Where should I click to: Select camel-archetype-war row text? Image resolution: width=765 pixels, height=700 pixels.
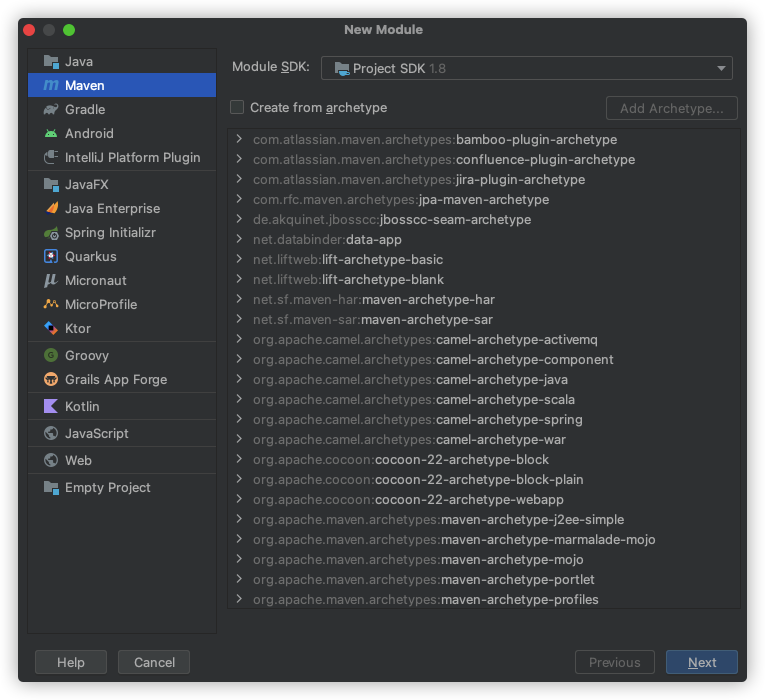[x=409, y=440]
